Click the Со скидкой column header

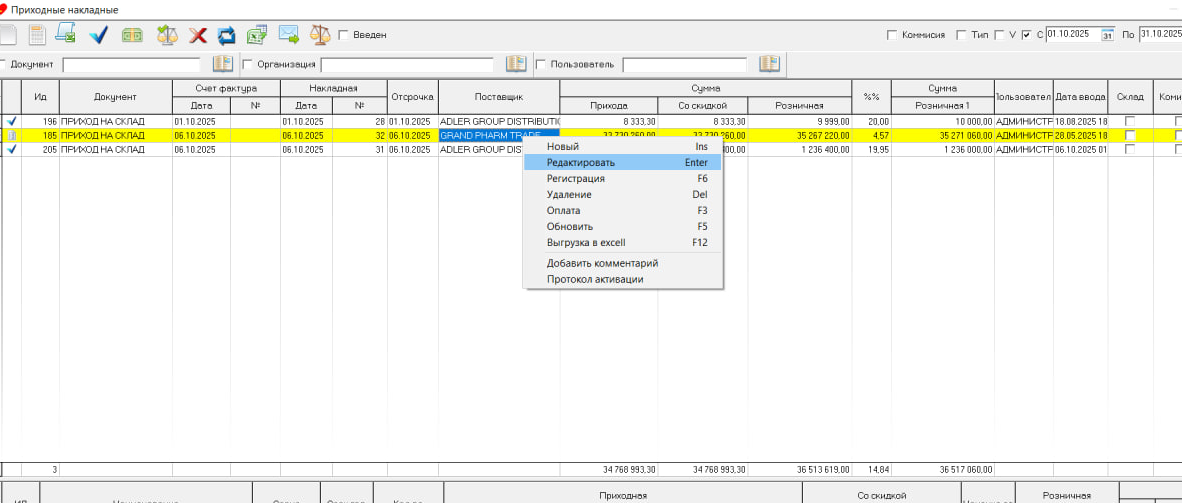(x=703, y=106)
